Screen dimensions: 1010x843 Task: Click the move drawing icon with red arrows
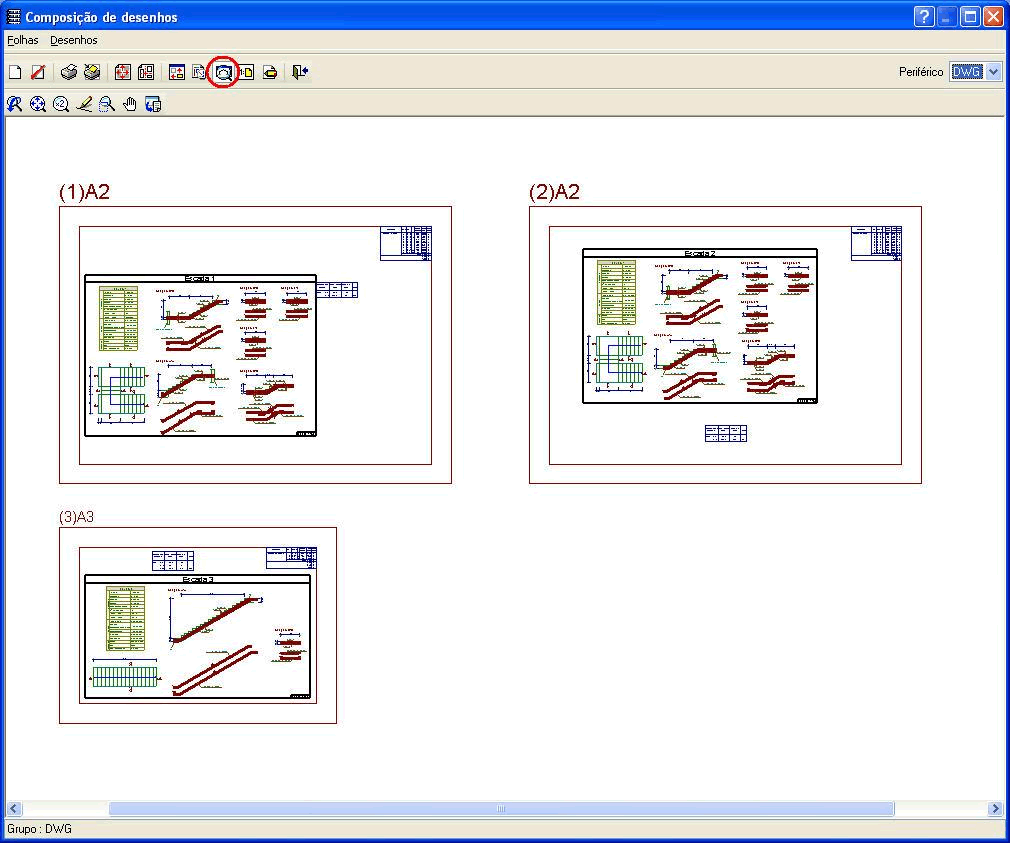click(122, 72)
